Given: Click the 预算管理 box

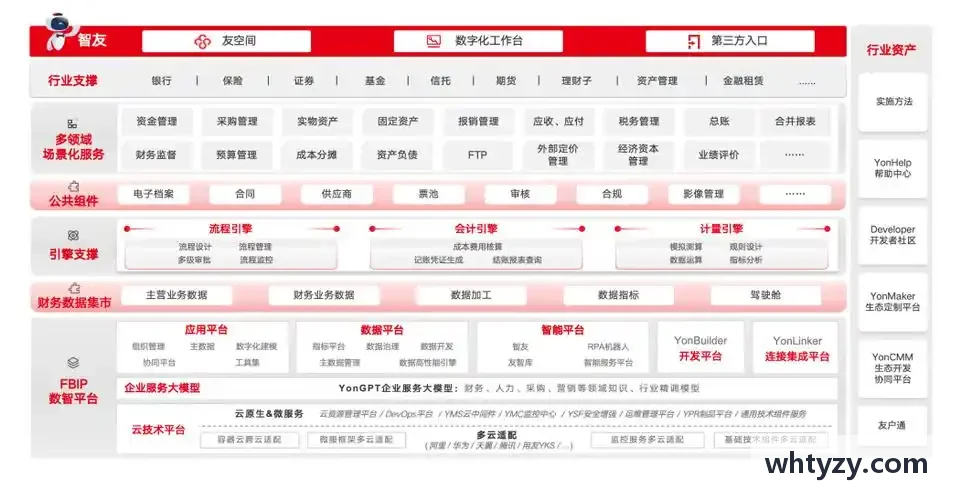Looking at the screenshot, I should coord(237,155).
